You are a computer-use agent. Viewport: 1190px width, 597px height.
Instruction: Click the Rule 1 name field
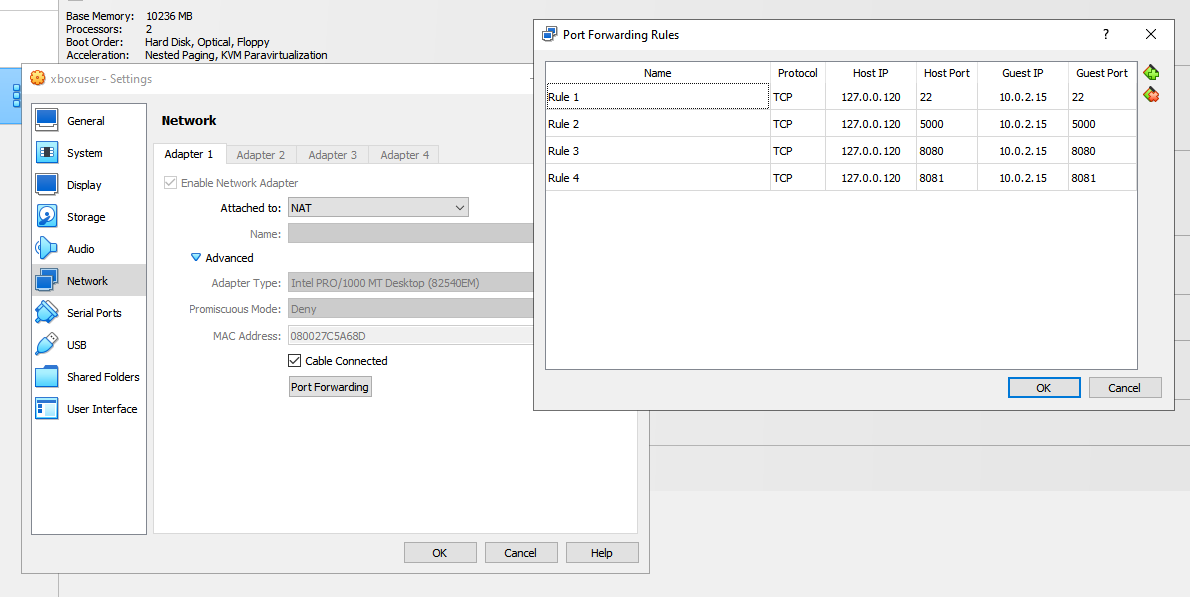point(657,97)
